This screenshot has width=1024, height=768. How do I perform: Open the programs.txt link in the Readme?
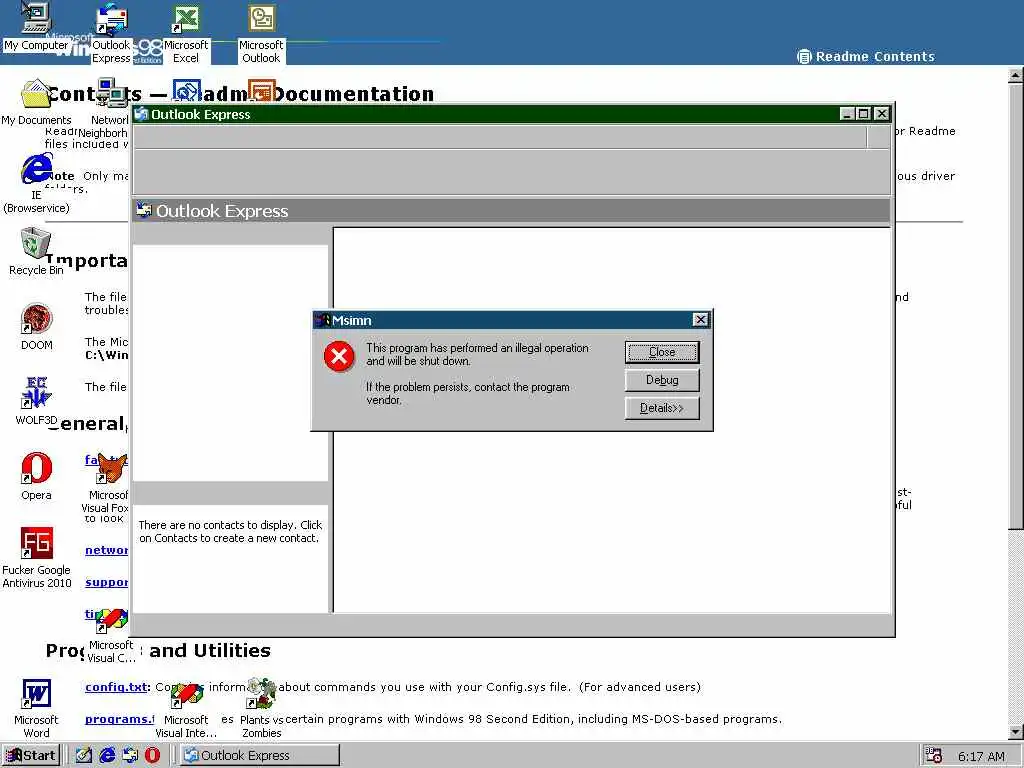tap(118, 719)
